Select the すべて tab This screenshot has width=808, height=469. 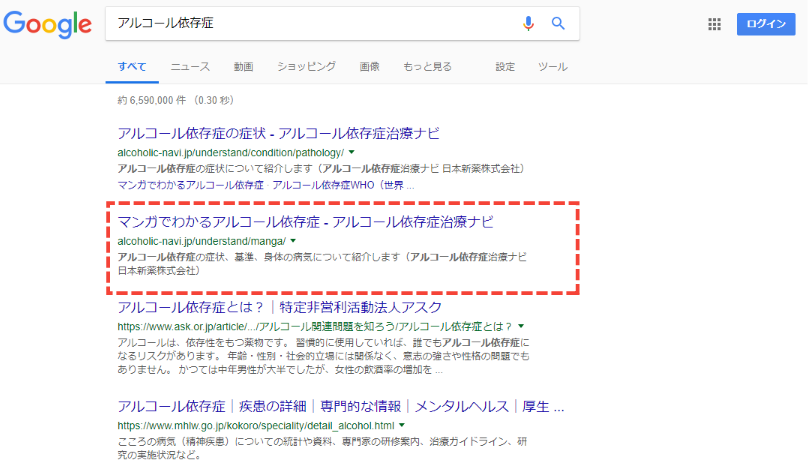pos(132,66)
